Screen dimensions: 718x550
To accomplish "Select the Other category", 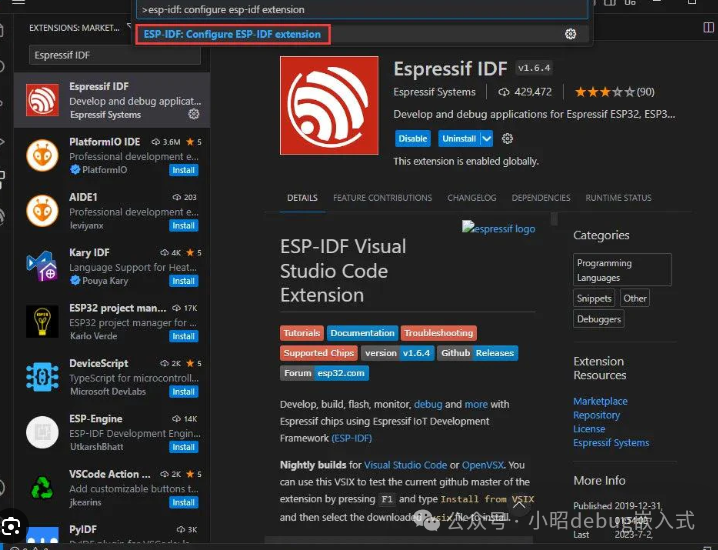I will pyautogui.click(x=635, y=299).
